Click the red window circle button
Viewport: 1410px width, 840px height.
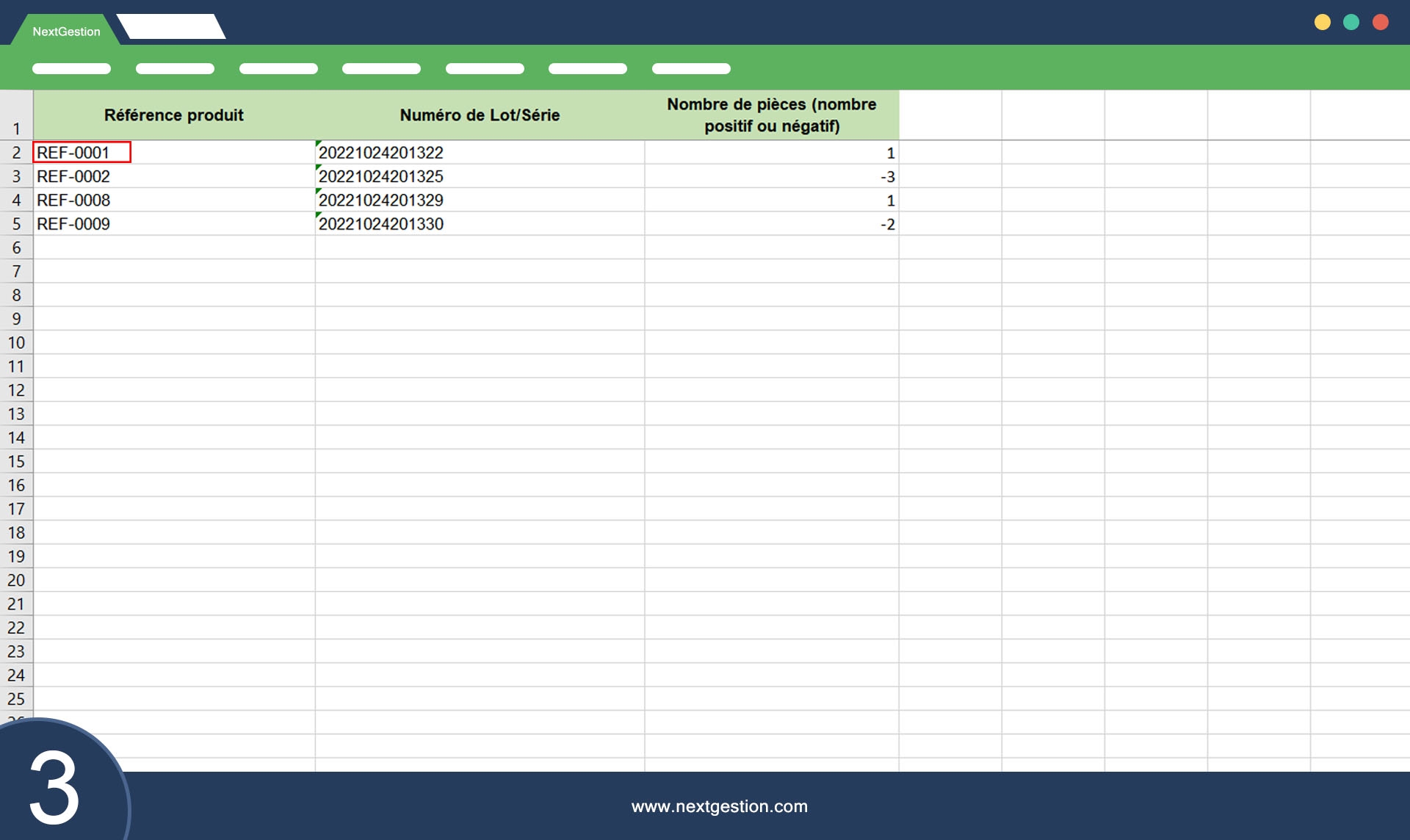pos(1381,22)
